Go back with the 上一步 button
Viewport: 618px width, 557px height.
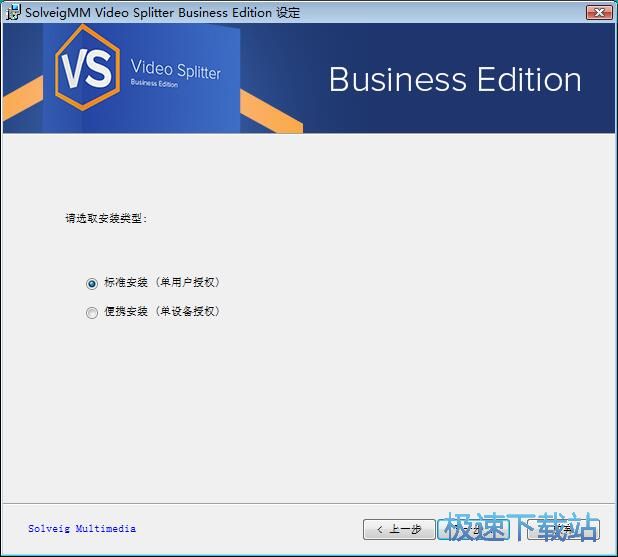[x=399, y=529]
